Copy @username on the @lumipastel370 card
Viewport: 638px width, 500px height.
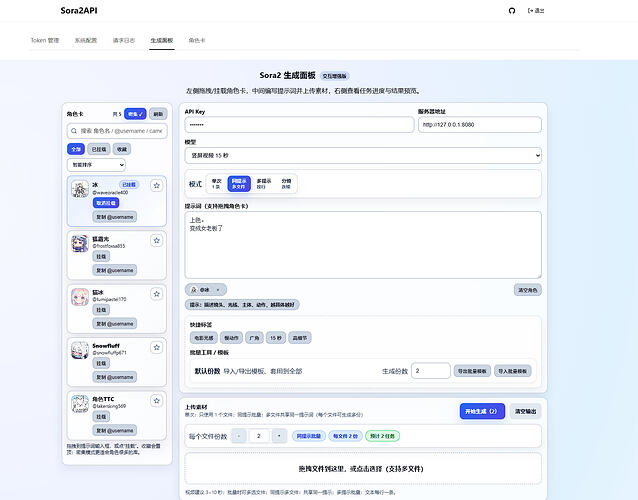tap(115, 323)
